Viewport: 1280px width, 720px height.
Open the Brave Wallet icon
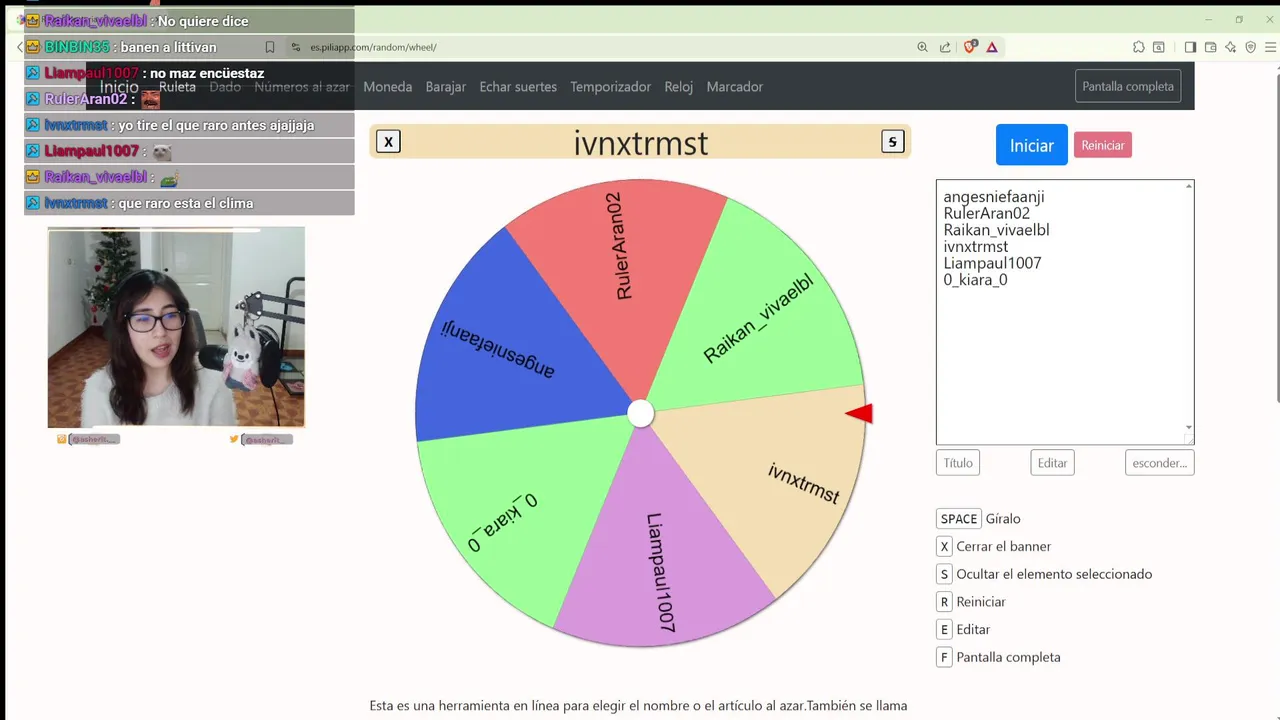(1210, 47)
